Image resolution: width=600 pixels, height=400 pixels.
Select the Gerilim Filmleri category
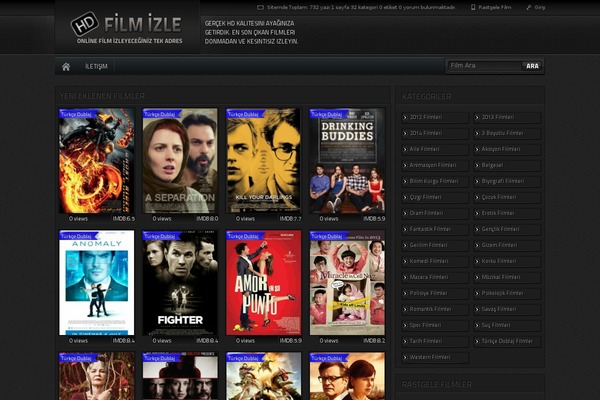pyautogui.click(x=435, y=245)
